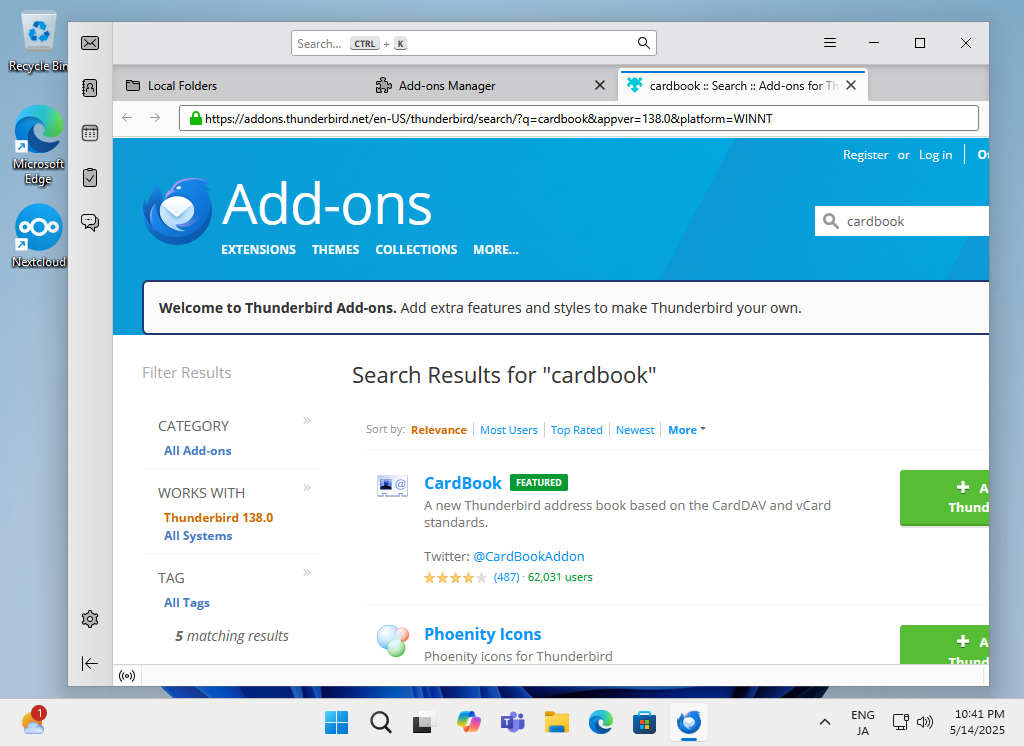Open Microsoft Teams from taskbar

pyautogui.click(x=513, y=722)
